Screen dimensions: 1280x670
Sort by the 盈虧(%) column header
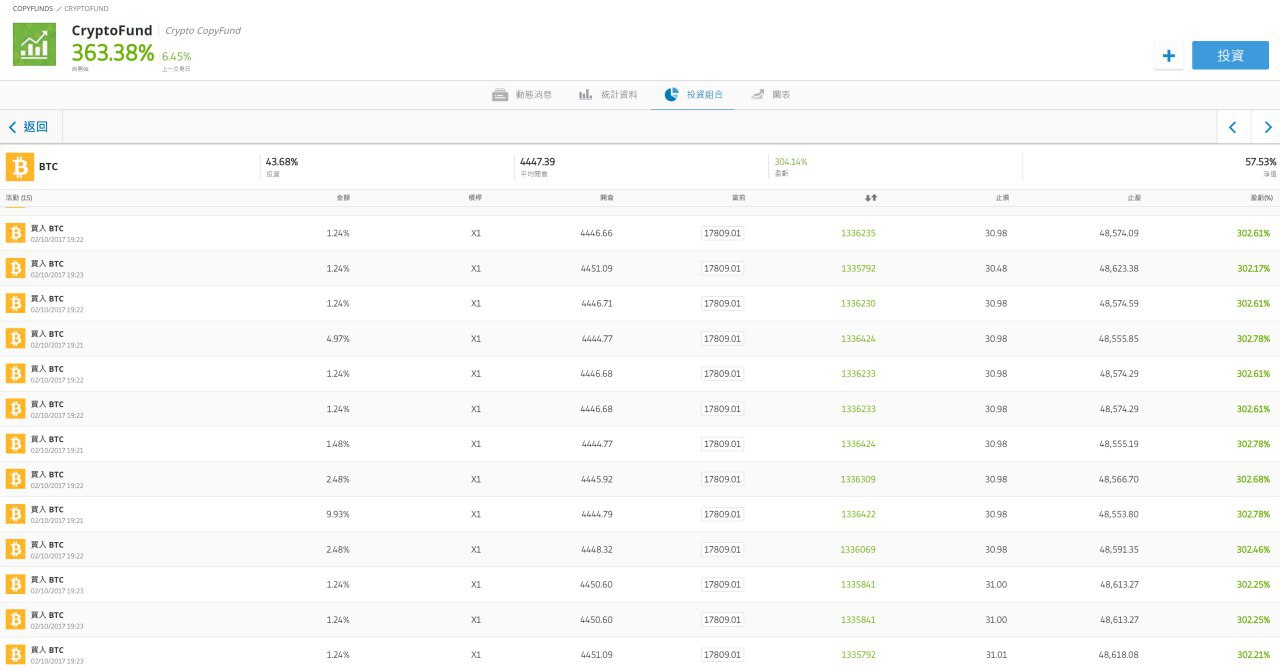coord(1262,198)
